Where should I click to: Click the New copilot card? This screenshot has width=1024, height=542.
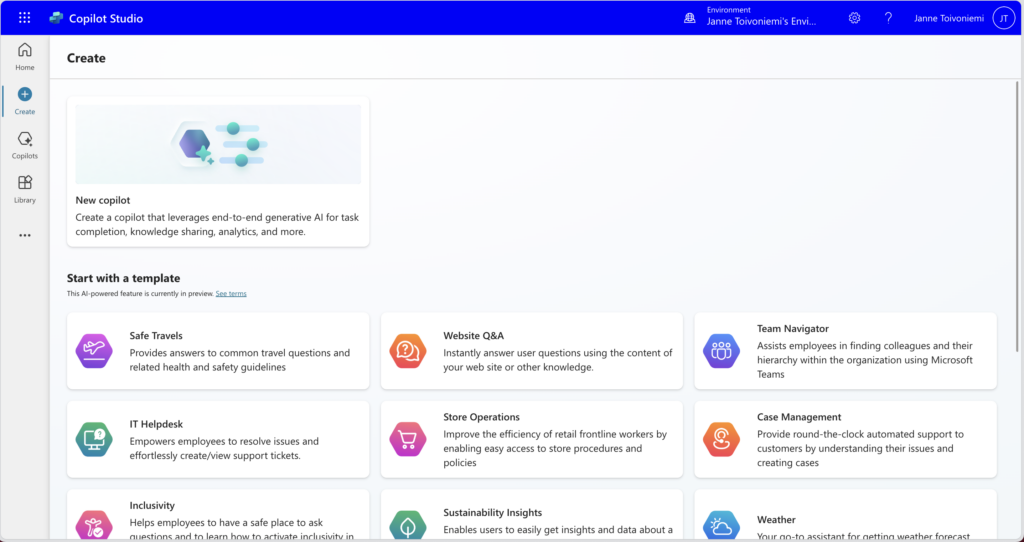(218, 215)
